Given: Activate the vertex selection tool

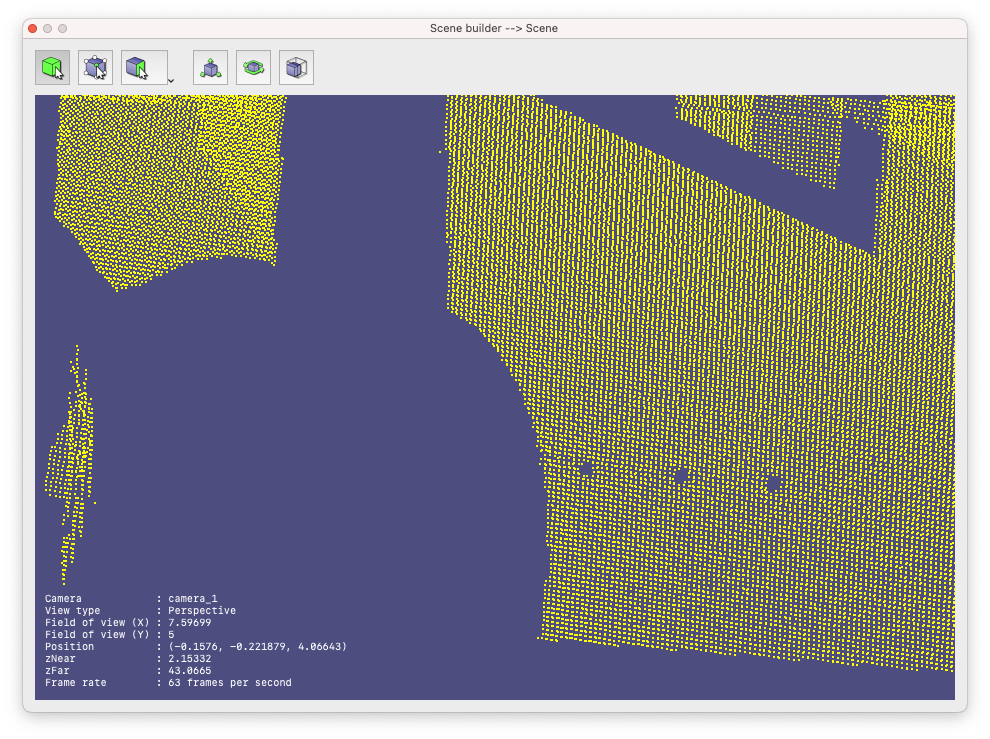Looking at the screenshot, I should [96, 67].
